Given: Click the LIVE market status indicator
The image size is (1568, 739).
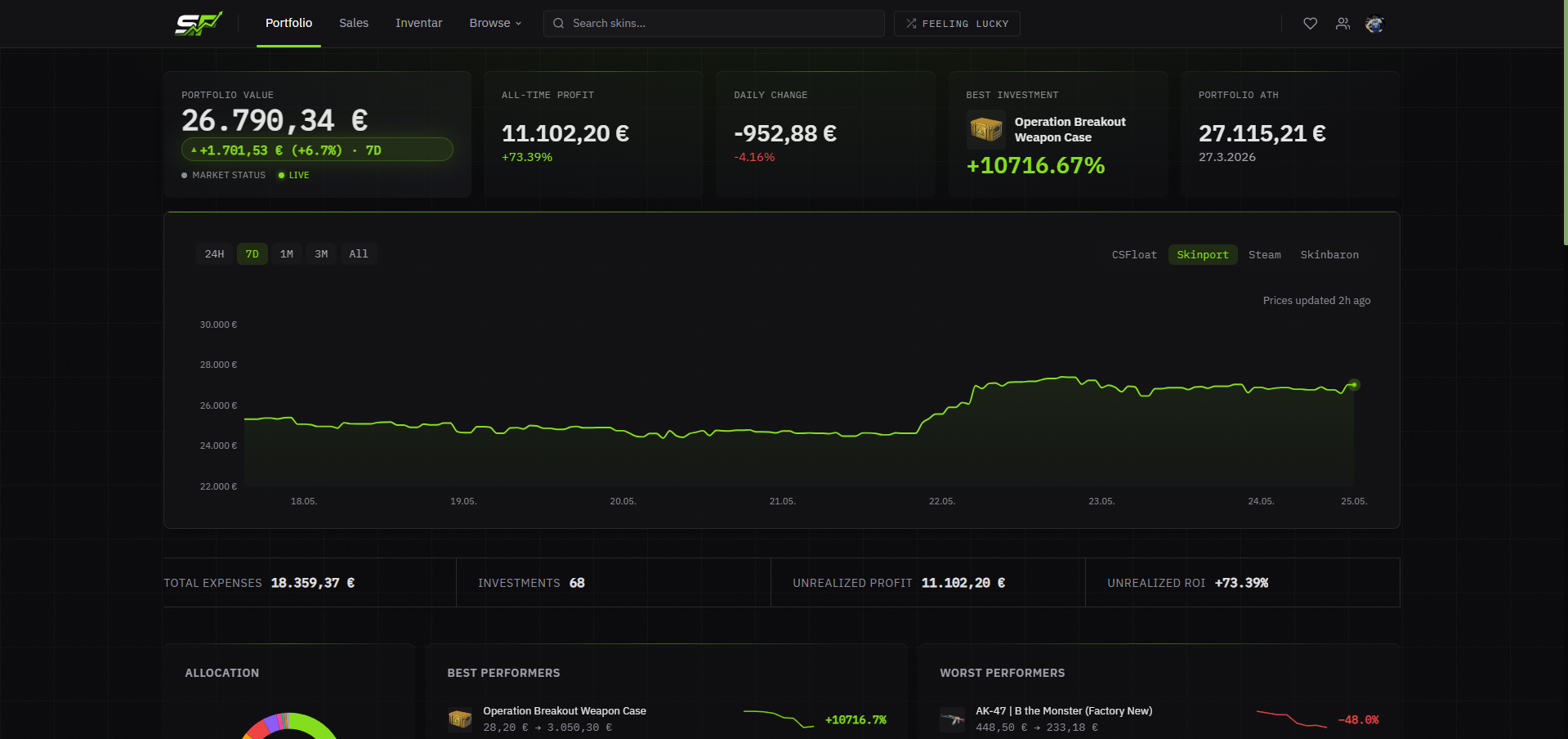Looking at the screenshot, I should point(294,175).
